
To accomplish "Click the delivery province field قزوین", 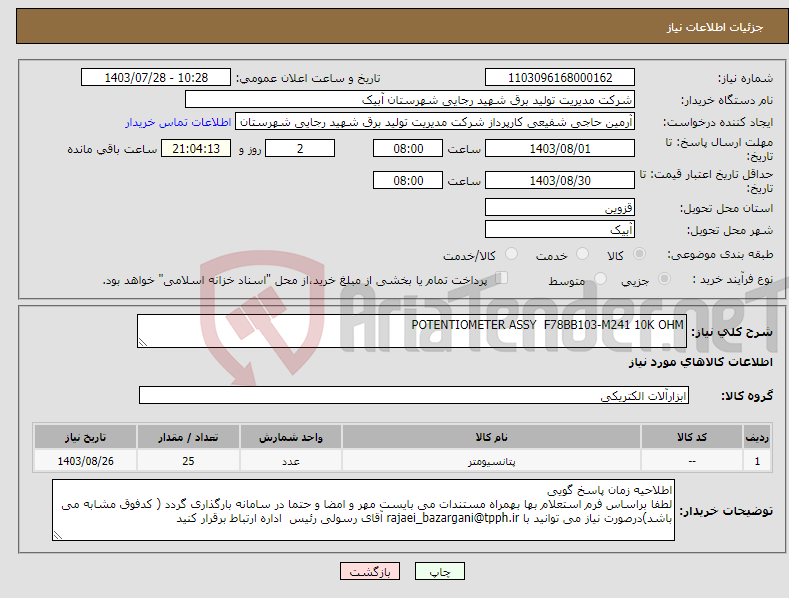I will click(560, 207).
